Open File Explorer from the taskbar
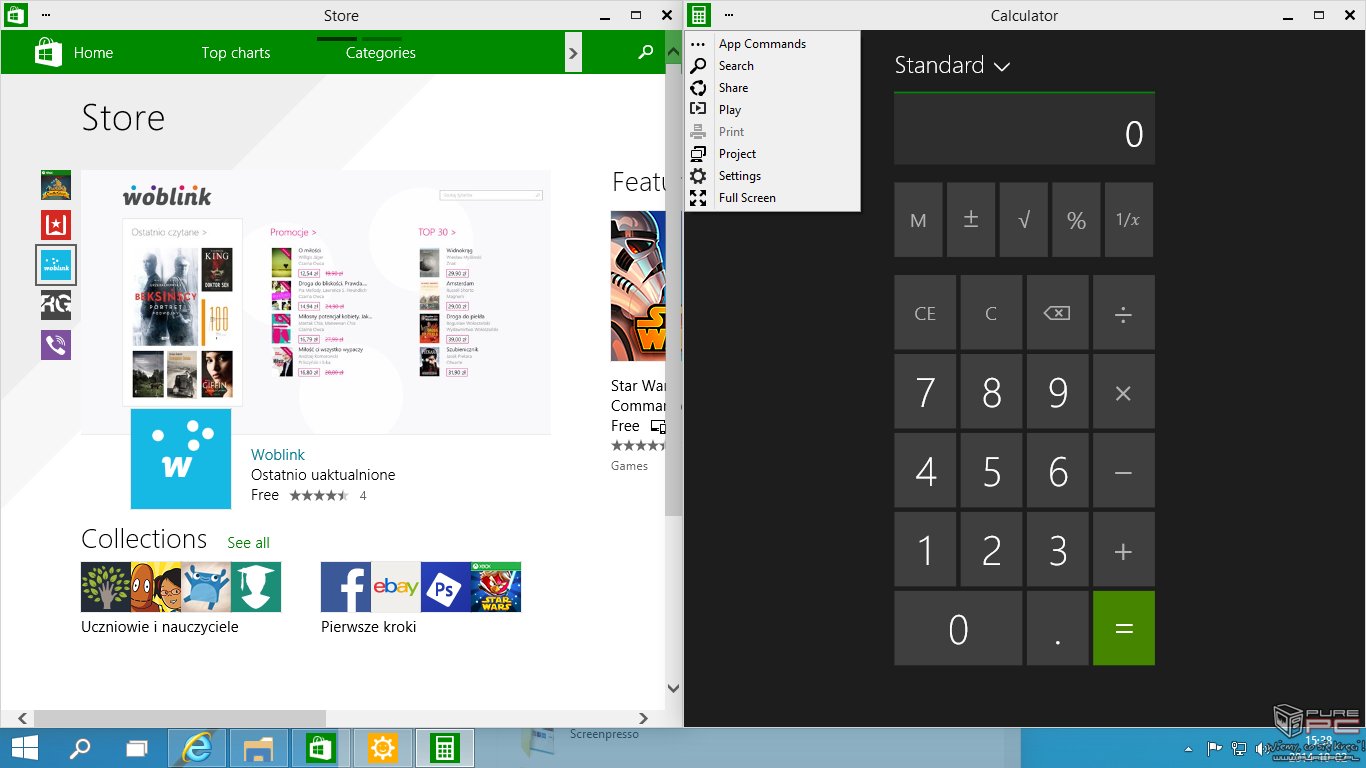Image resolution: width=1366 pixels, height=768 pixels. [259, 748]
